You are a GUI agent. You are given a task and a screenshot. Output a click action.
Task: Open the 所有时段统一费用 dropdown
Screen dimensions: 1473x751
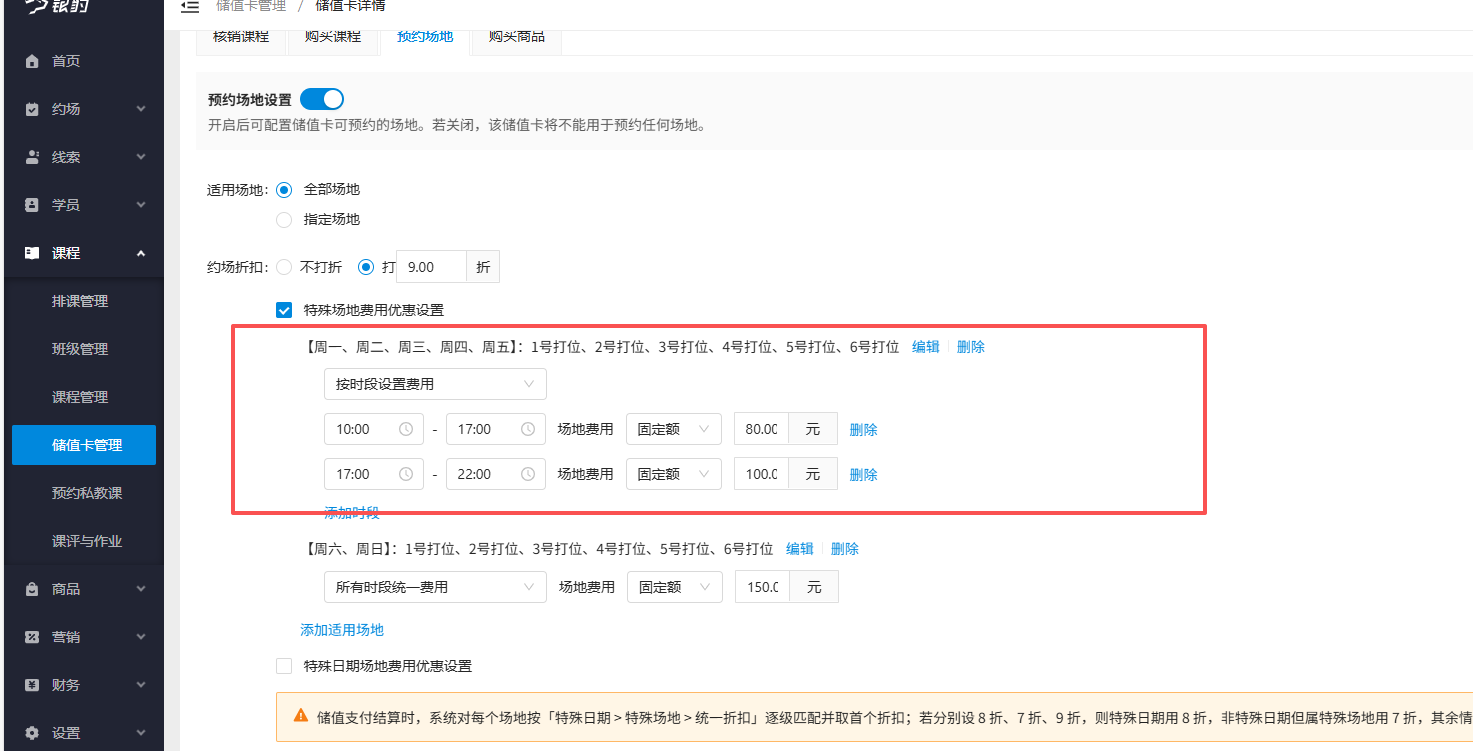[435, 587]
